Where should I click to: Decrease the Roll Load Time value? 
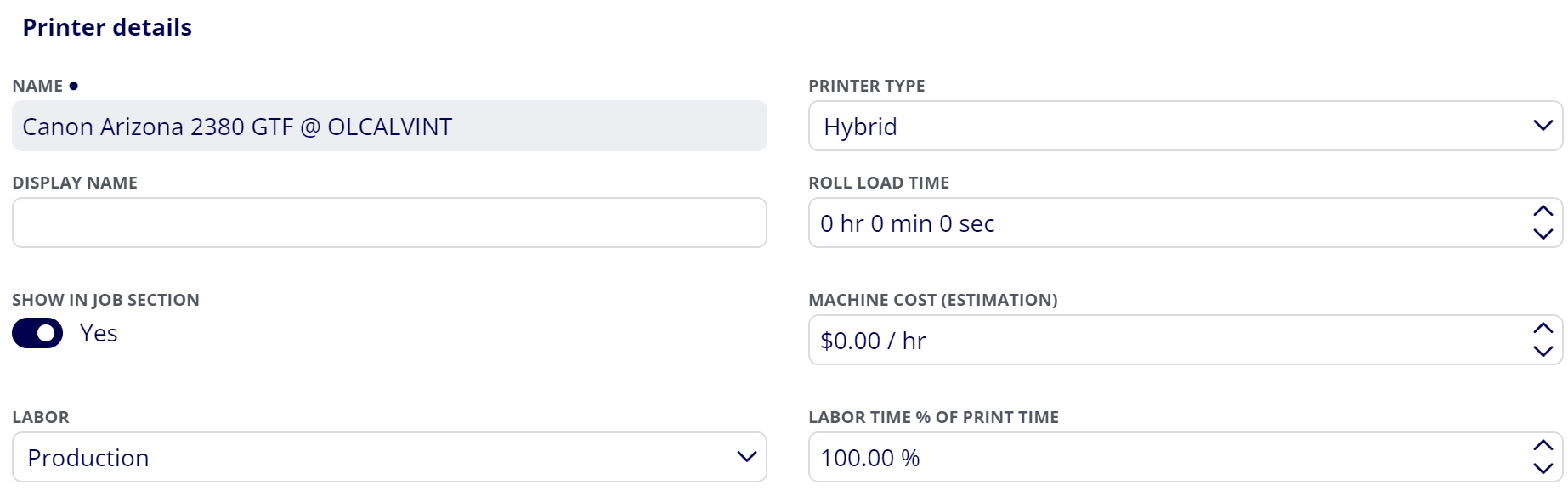[1543, 234]
